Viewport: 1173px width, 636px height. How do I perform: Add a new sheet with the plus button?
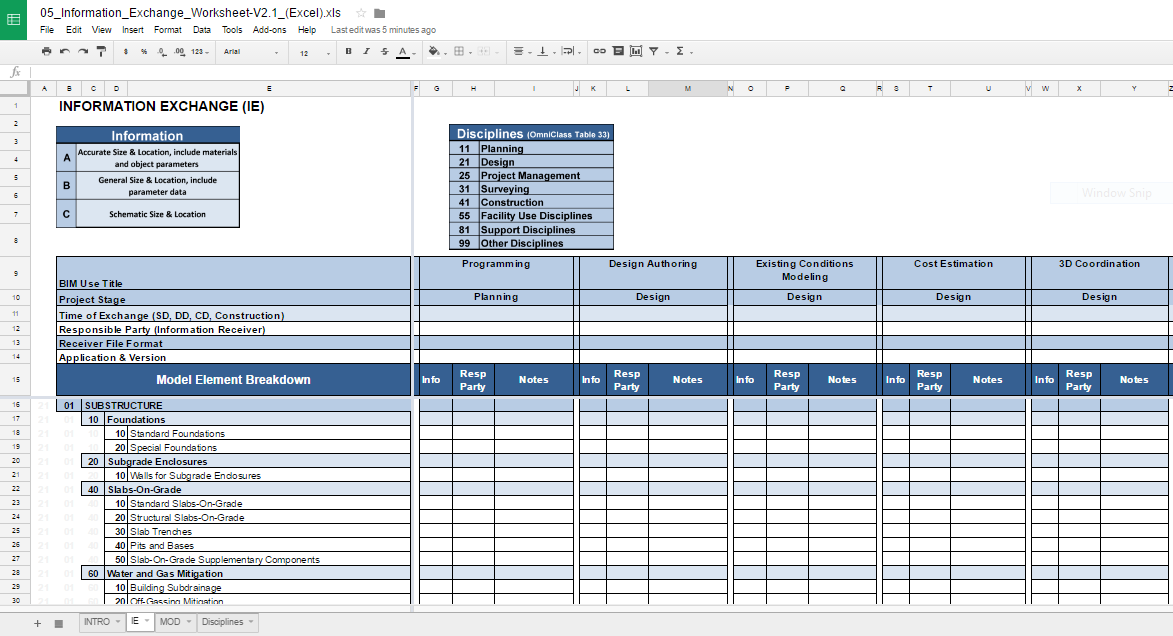coord(36,622)
